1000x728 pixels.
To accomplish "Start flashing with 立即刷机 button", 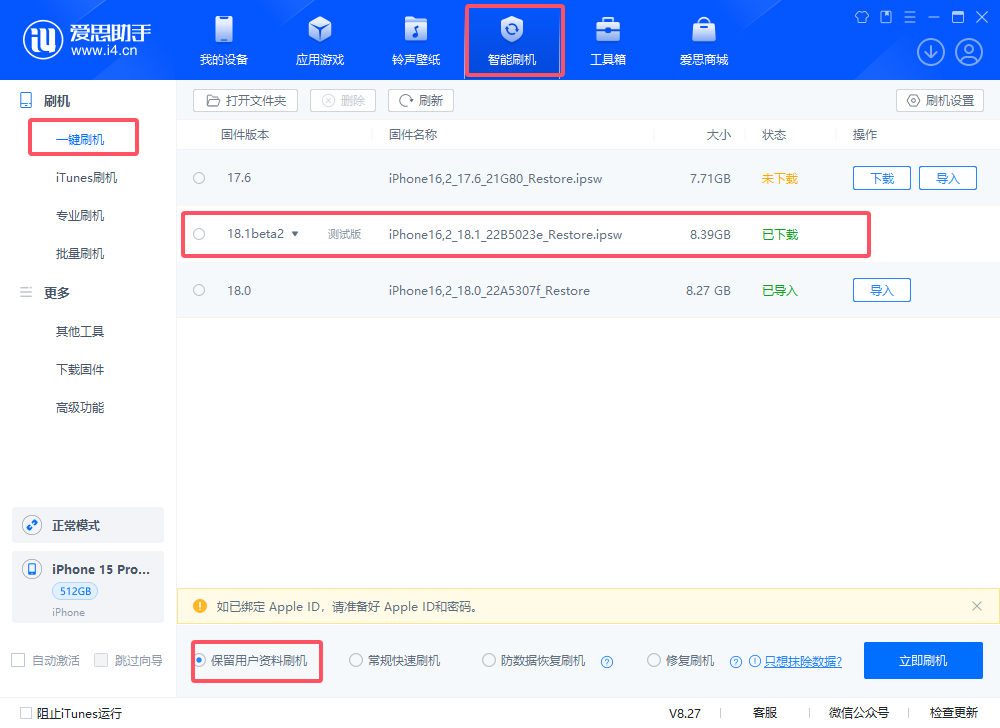I will tap(923, 660).
